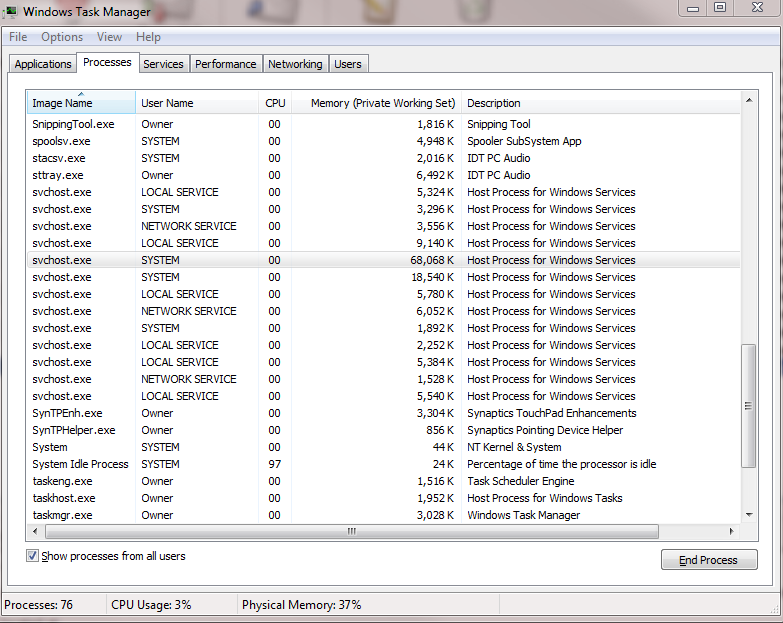This screenshot has height=623, width=783.
Task: Select the taskeng.exe process
Action: (384, 481)
